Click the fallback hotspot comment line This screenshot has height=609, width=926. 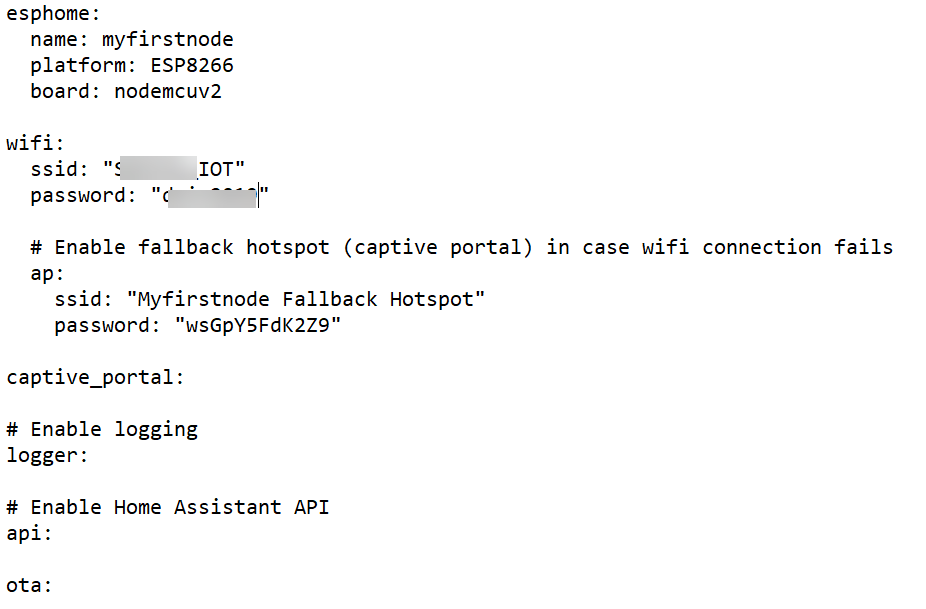pyautogui.click(x=461, y=247)
